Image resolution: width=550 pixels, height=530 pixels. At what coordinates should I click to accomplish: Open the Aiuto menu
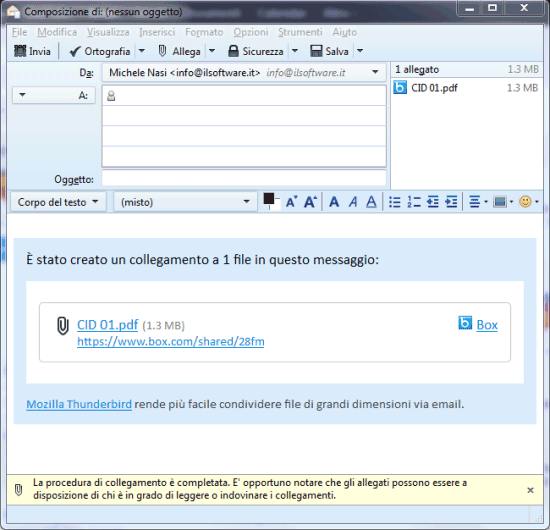(344, 32)
